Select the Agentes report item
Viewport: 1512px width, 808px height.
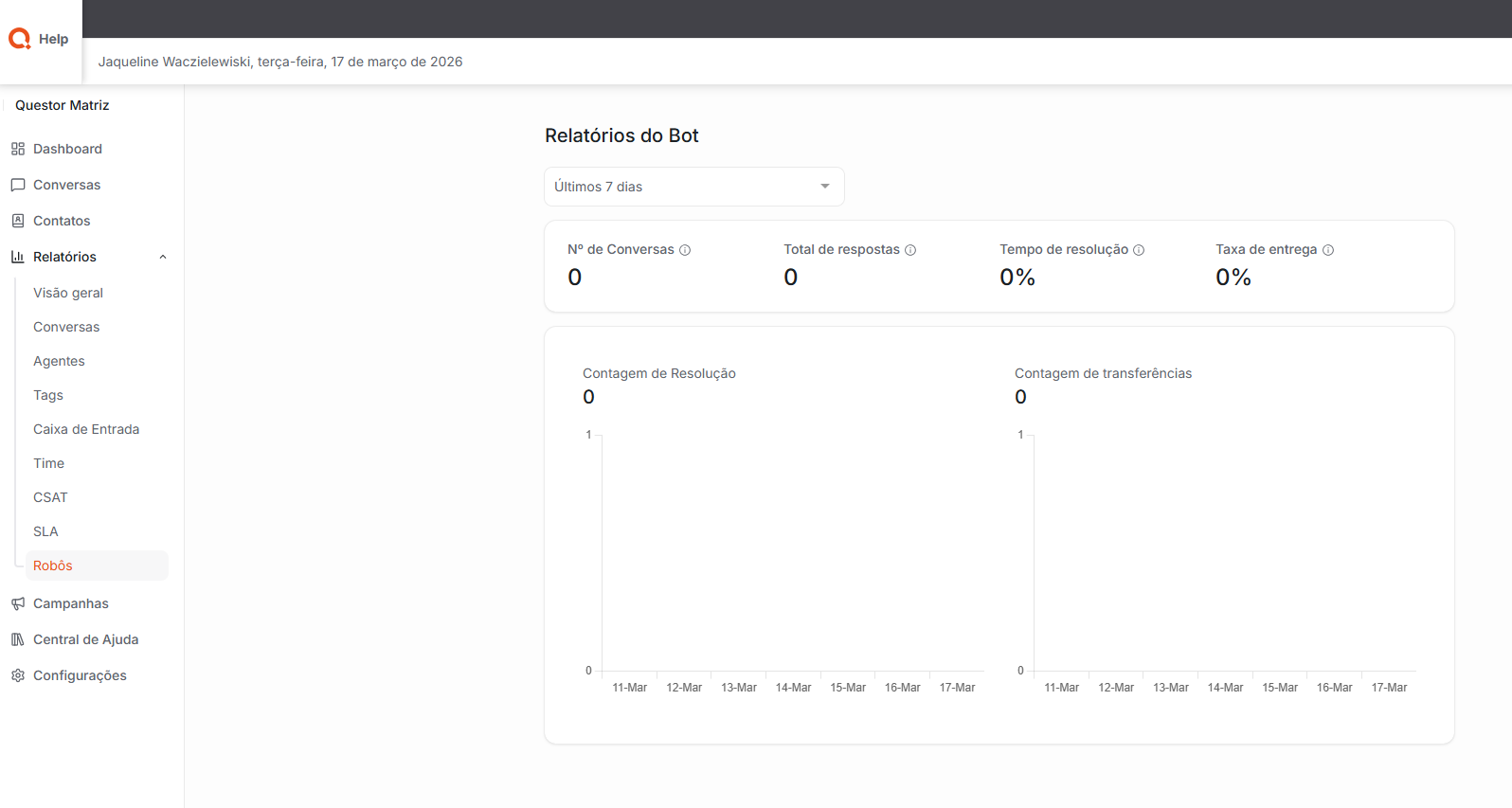tap(59, 361)
